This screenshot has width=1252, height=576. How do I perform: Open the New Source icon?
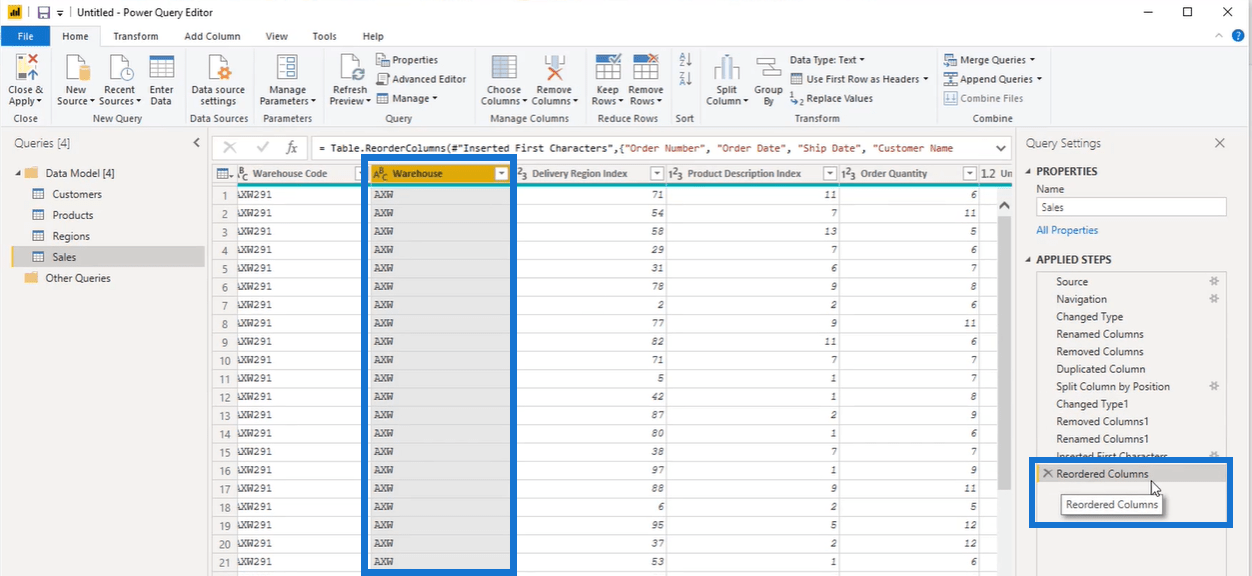point(76,68)
